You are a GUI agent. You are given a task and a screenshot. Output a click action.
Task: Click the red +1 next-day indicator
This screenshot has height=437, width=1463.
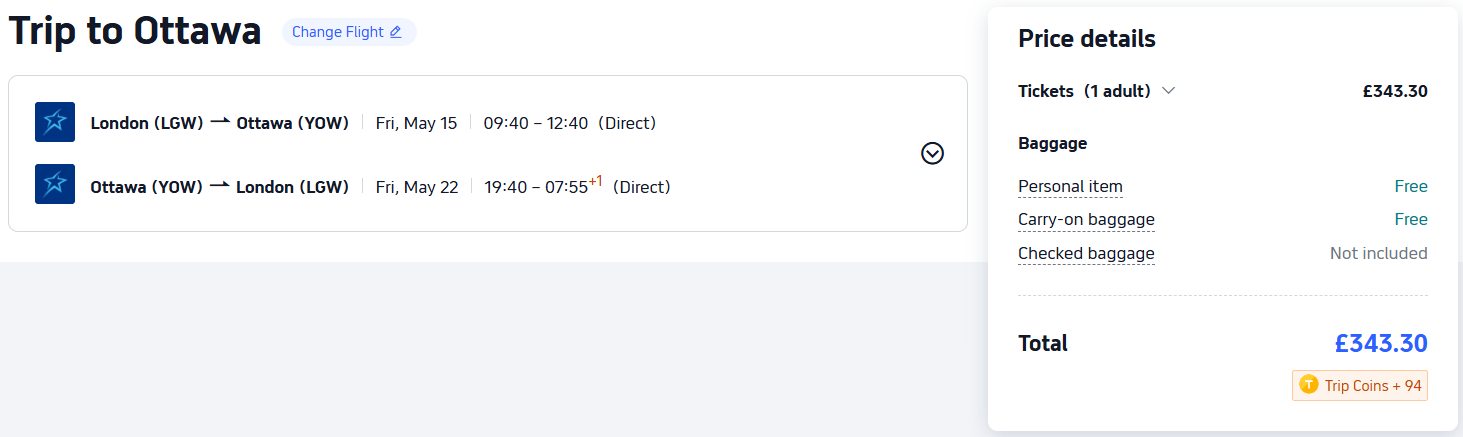point(595,181)
